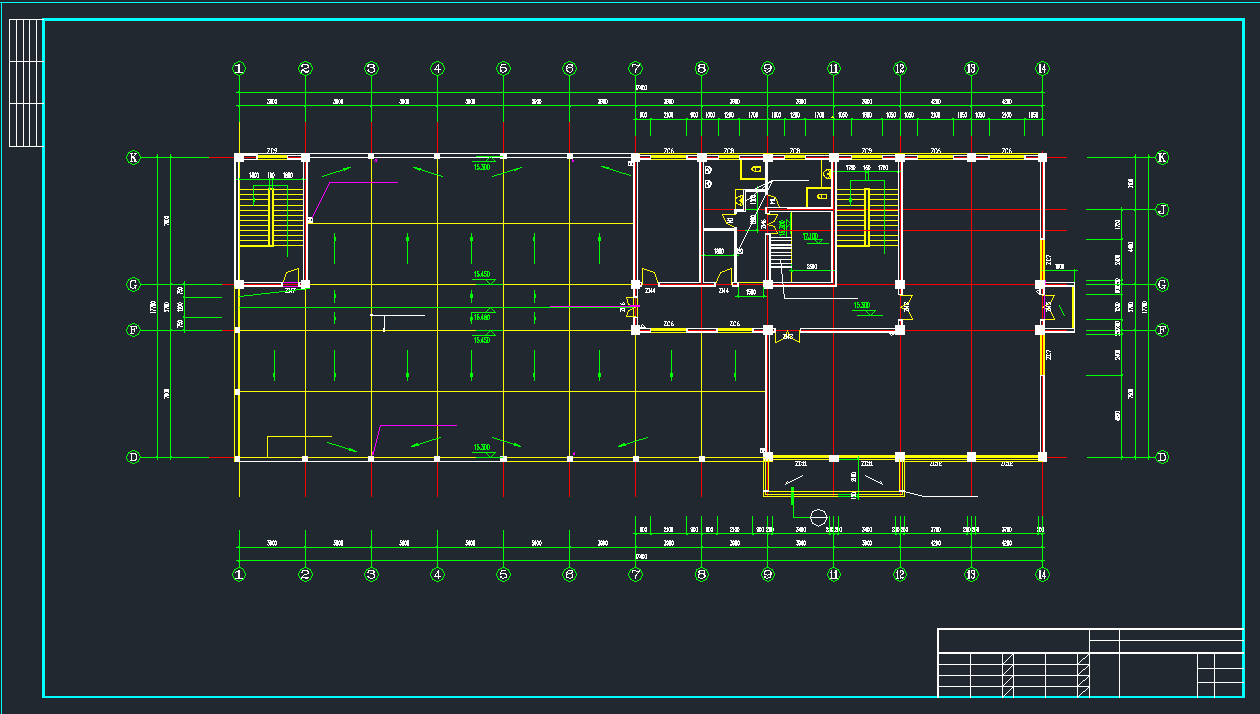Click axis bubble 14 in the top row
This screenshot has width=1260, height=714.
(1042, 69)
